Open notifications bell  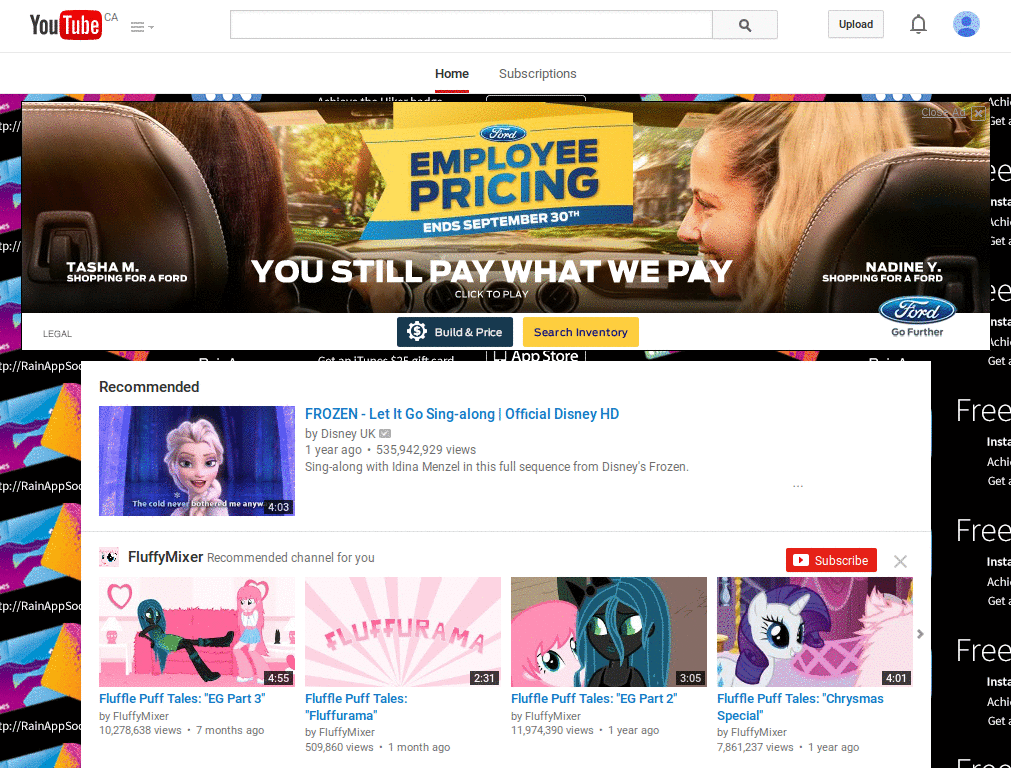click(918, 24)
